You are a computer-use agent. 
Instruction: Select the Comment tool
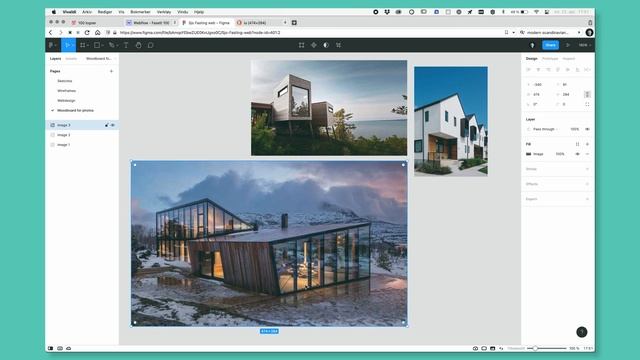pos(151,45)
